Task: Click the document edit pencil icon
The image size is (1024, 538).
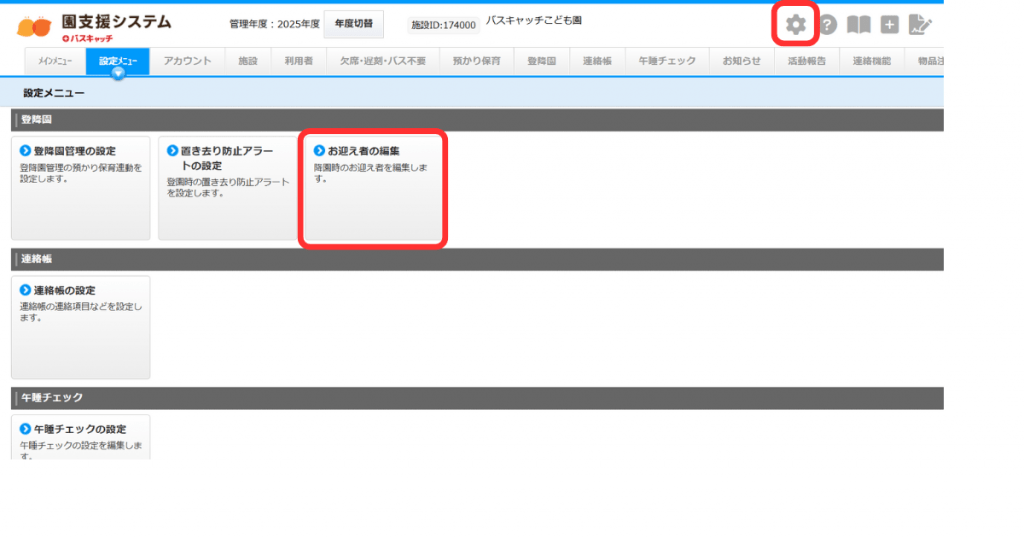Action: [920, 25]
